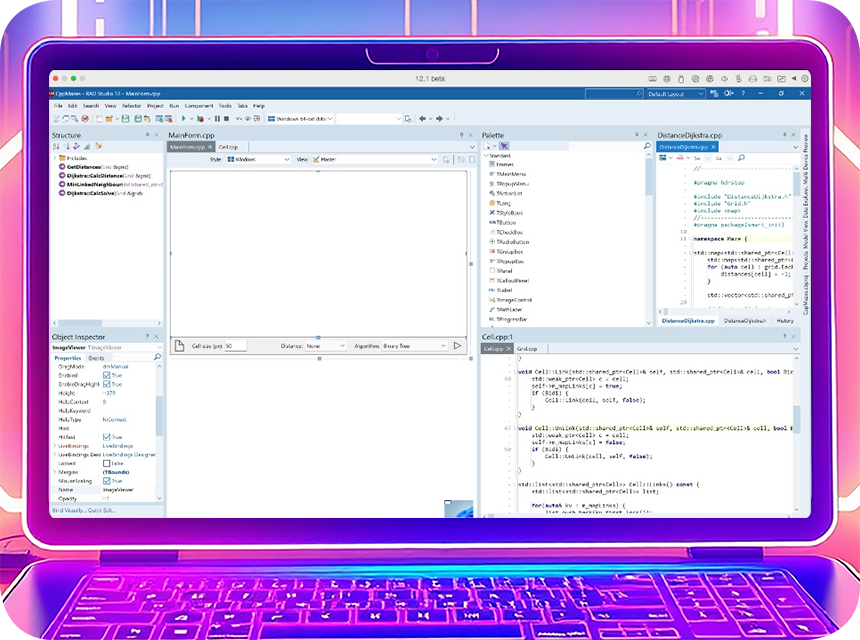Screen dimensions: 860x640
Task: Switch to the History tab in the code editor
Action: click(785, 321)
